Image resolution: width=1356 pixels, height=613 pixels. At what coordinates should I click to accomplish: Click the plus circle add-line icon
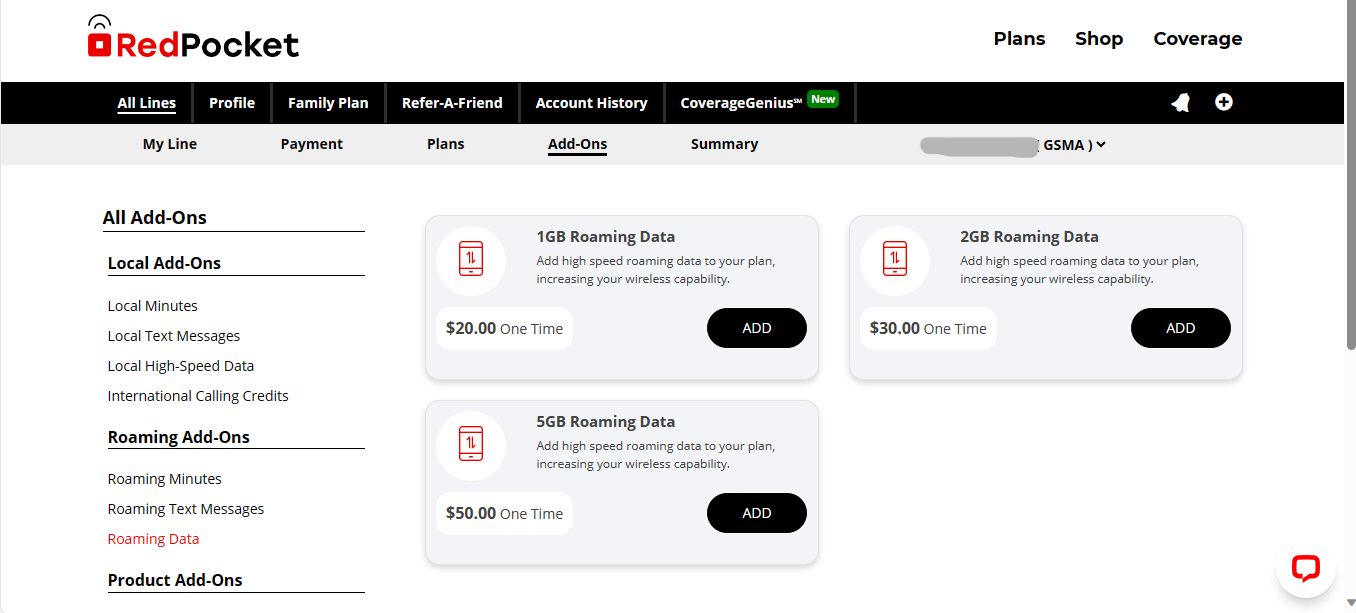pos(1224,102)
